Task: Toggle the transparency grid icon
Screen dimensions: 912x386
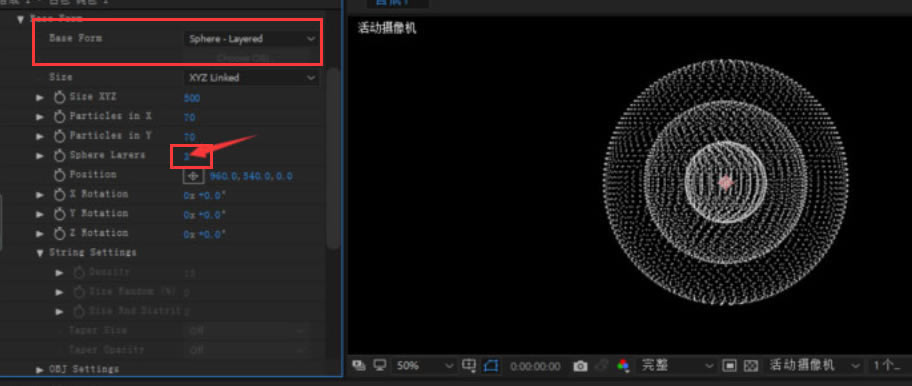Action: pos(751,366)
